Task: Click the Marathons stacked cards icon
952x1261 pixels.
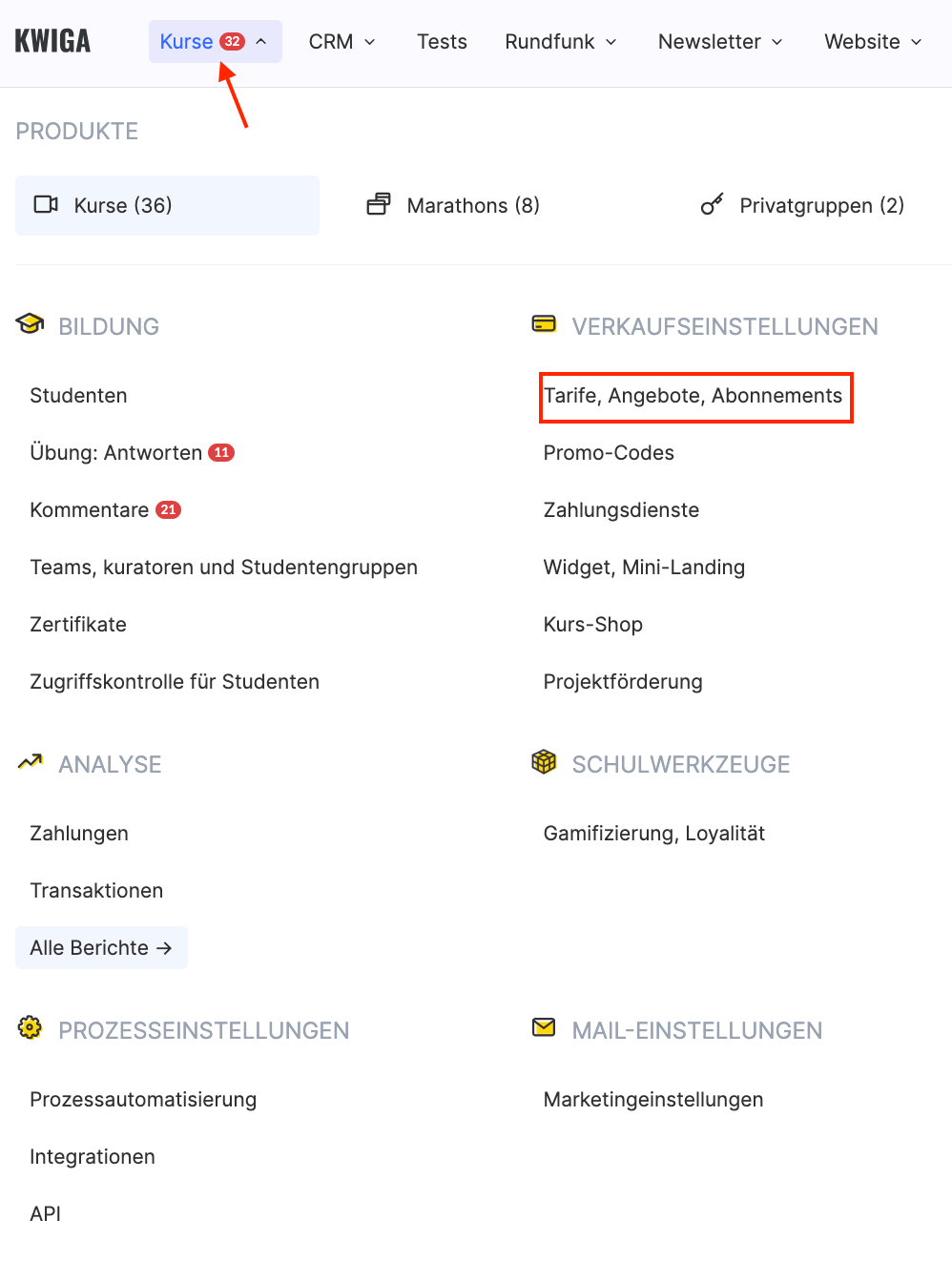Action: [379, 204]
